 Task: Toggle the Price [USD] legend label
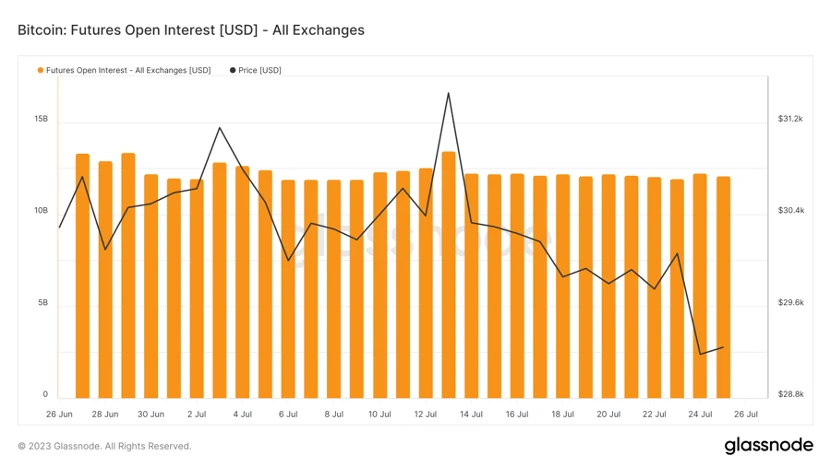coord(260,71)
